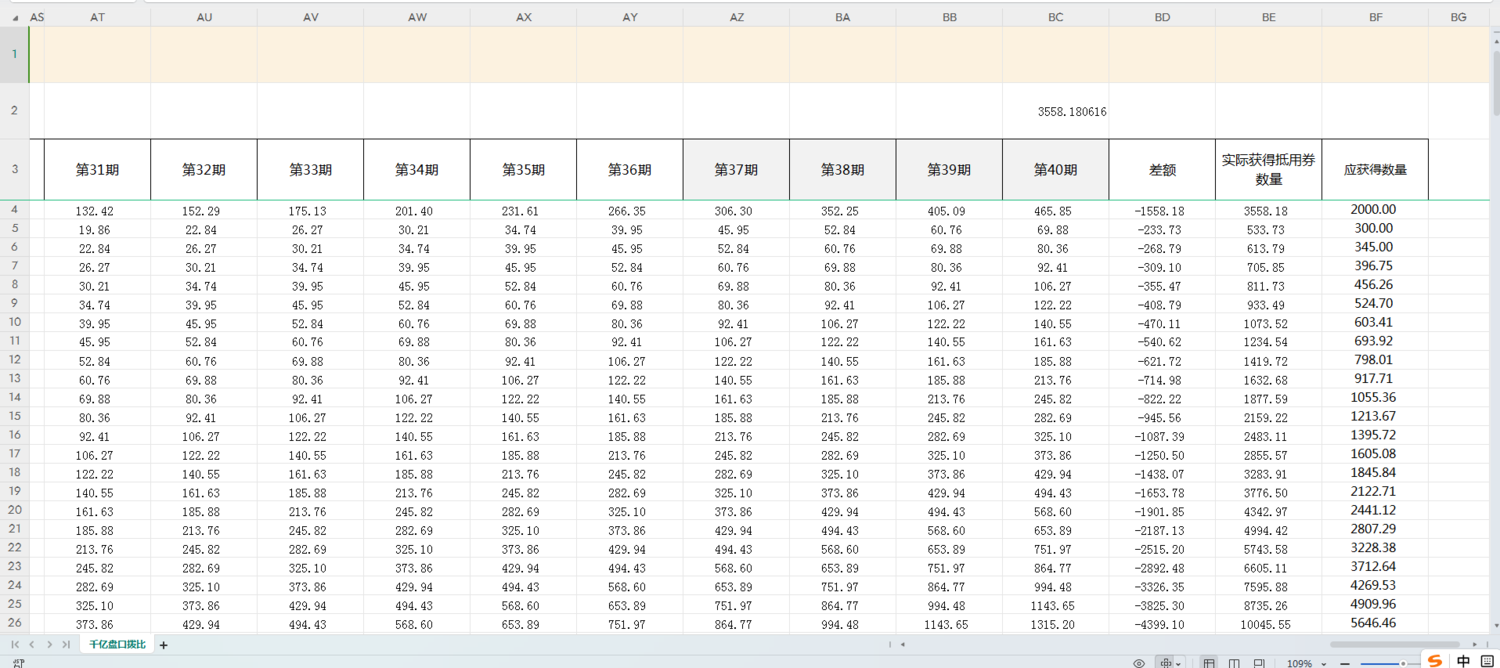
Task: Select row 3 header
Action: pyautogui.click(x=14, y=169)
